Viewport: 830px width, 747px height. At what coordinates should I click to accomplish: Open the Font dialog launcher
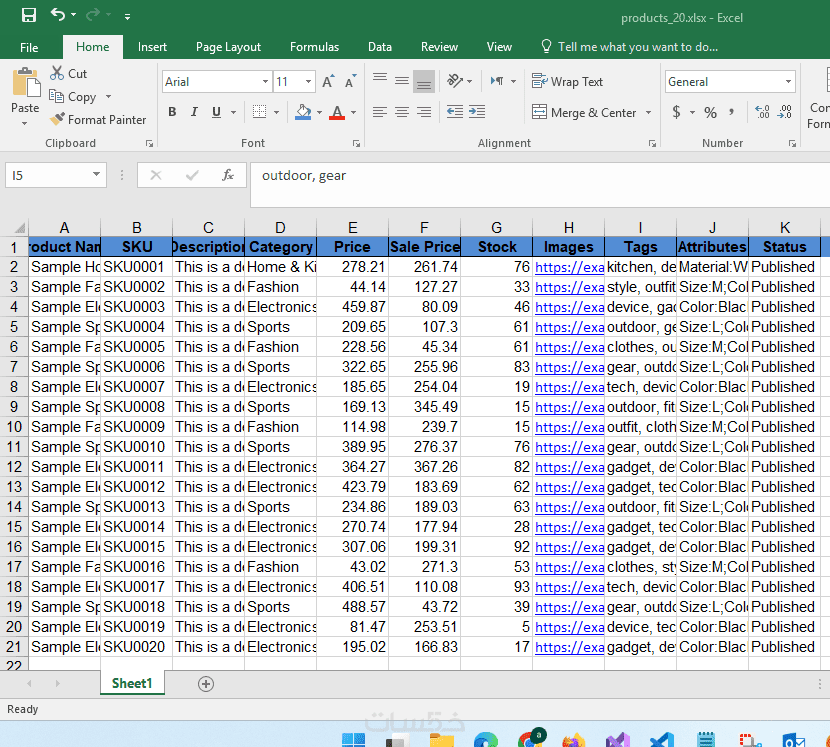356,143
